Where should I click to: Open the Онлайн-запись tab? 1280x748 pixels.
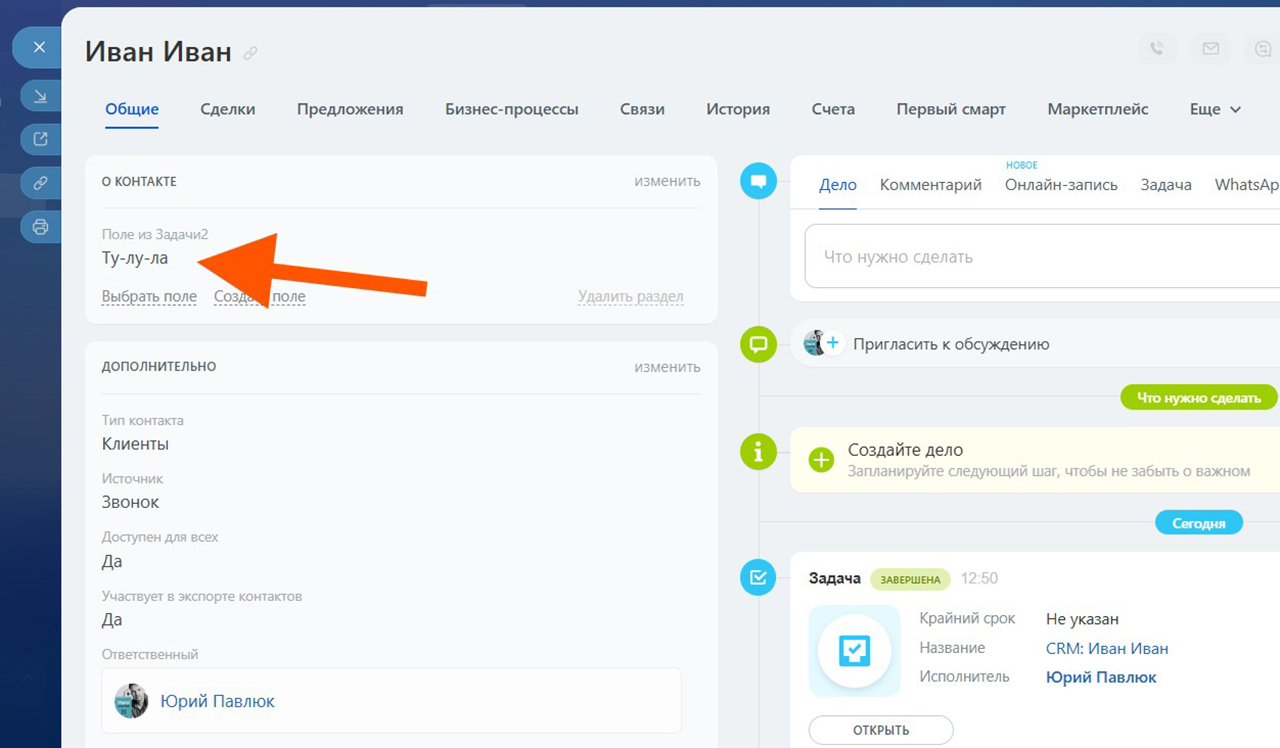(x=1061, y=184)
